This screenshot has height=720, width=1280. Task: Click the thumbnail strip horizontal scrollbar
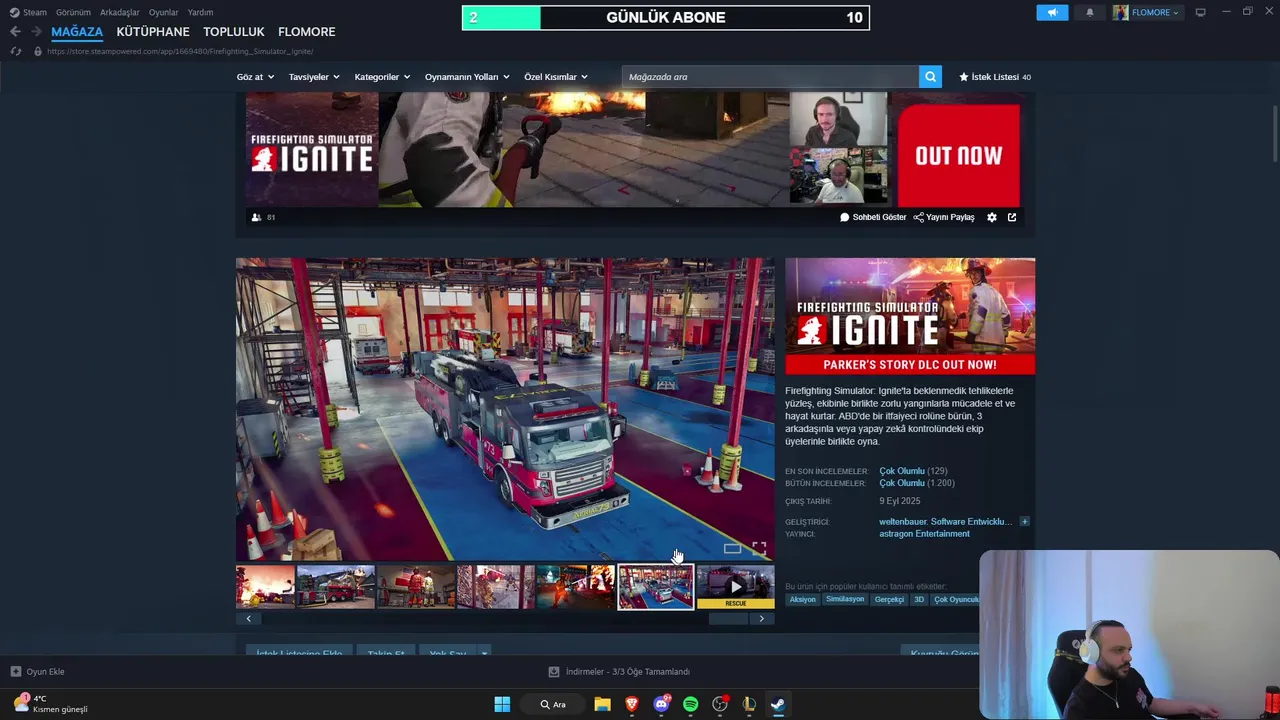(728, 619)
